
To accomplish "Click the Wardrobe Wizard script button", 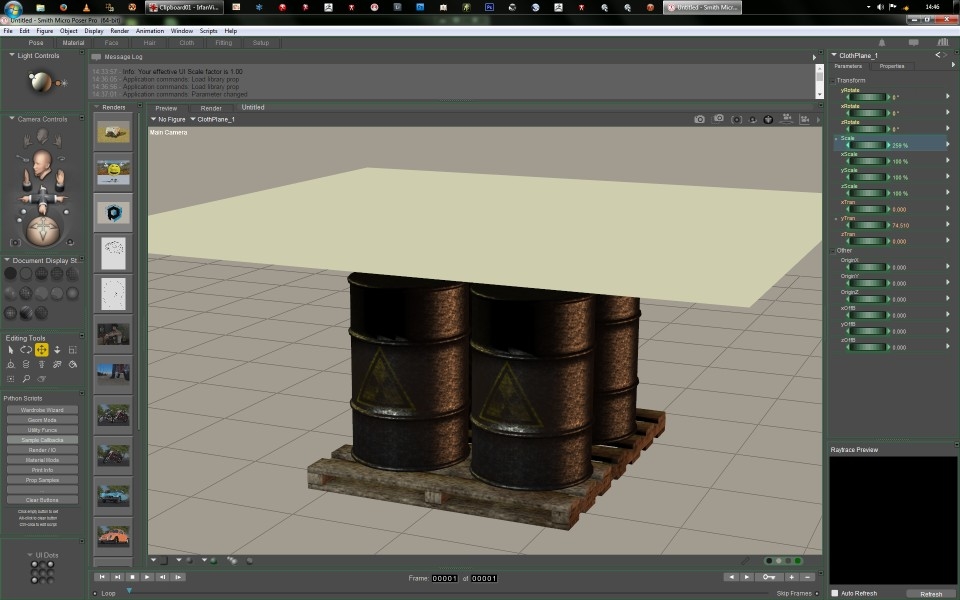I will coord(42,410).
